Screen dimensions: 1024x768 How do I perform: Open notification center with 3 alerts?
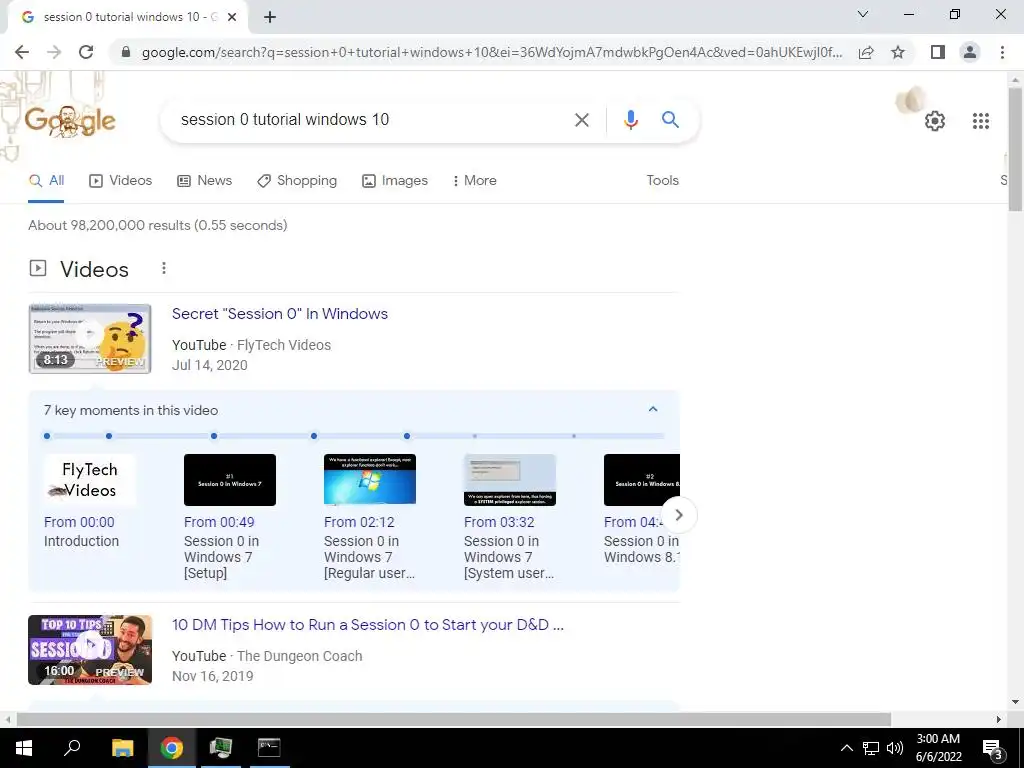pyautogui.click(x=993, y=749)
